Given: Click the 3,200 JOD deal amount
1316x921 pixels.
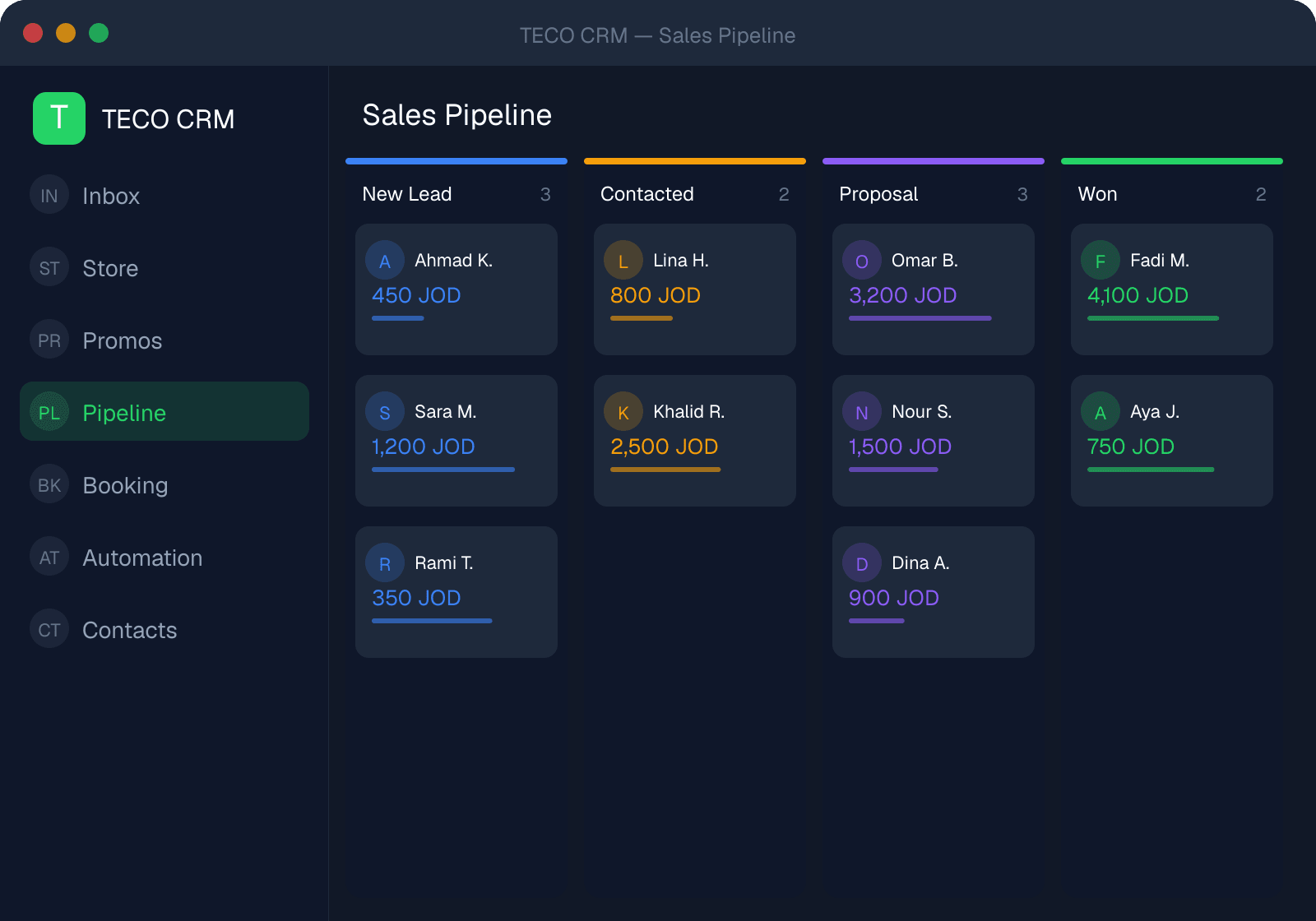Looking at the screenshot, I should pyautogui.click(x=903, y=295).
